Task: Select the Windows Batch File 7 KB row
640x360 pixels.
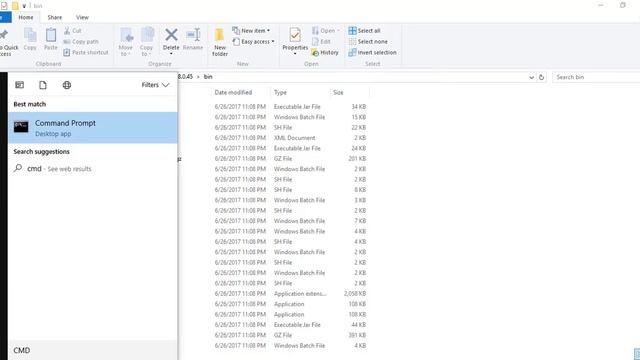Action: [x=290, y=221]
